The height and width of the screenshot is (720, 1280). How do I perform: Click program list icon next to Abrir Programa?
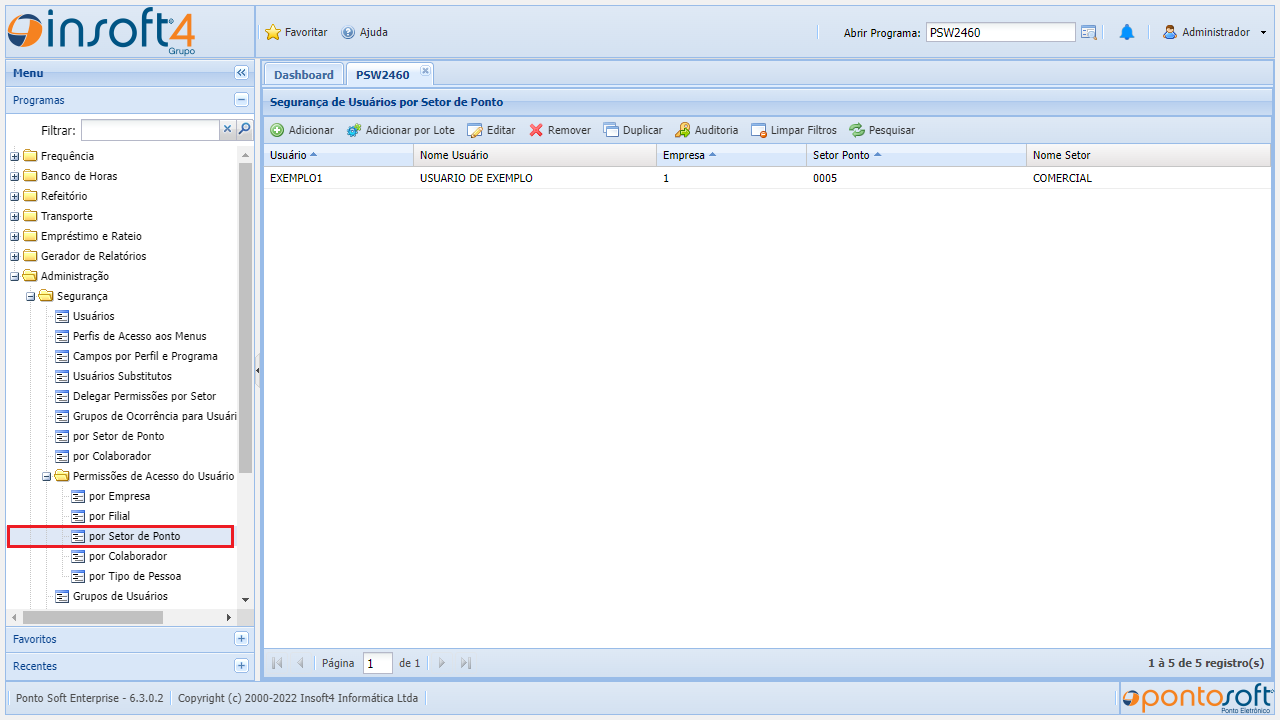[1089, 33]
